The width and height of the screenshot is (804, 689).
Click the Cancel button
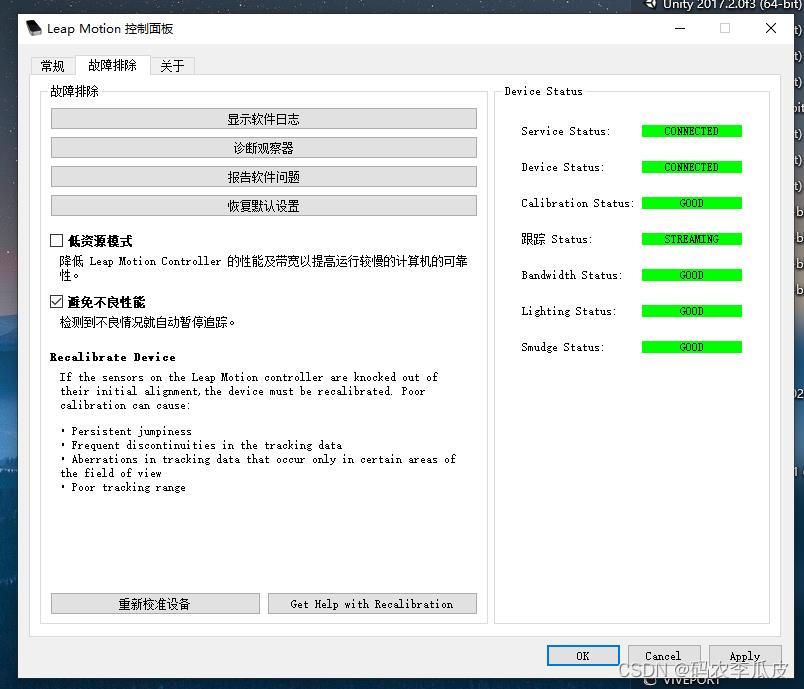pos(664,655)
